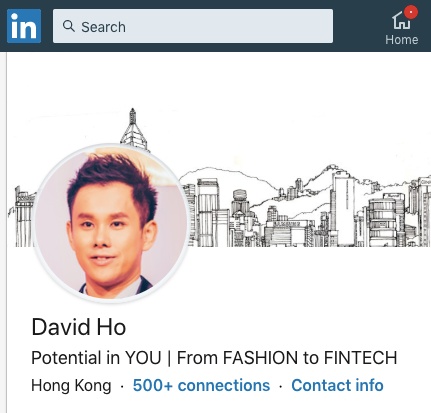
Task: Click the red notification badge on Home
Action: (x=411, y=12)
